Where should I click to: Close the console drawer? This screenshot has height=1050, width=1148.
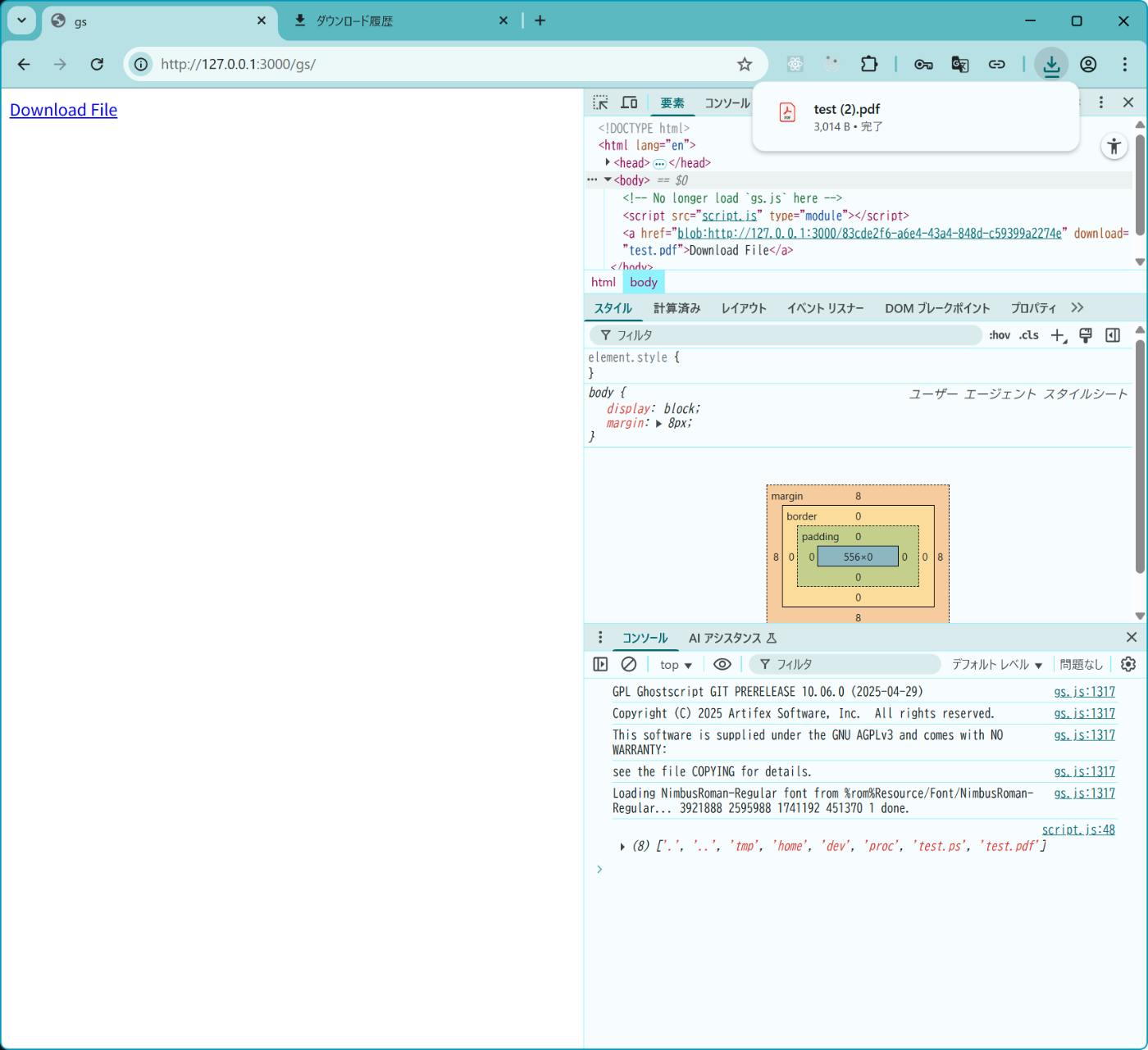point(1132,637)
